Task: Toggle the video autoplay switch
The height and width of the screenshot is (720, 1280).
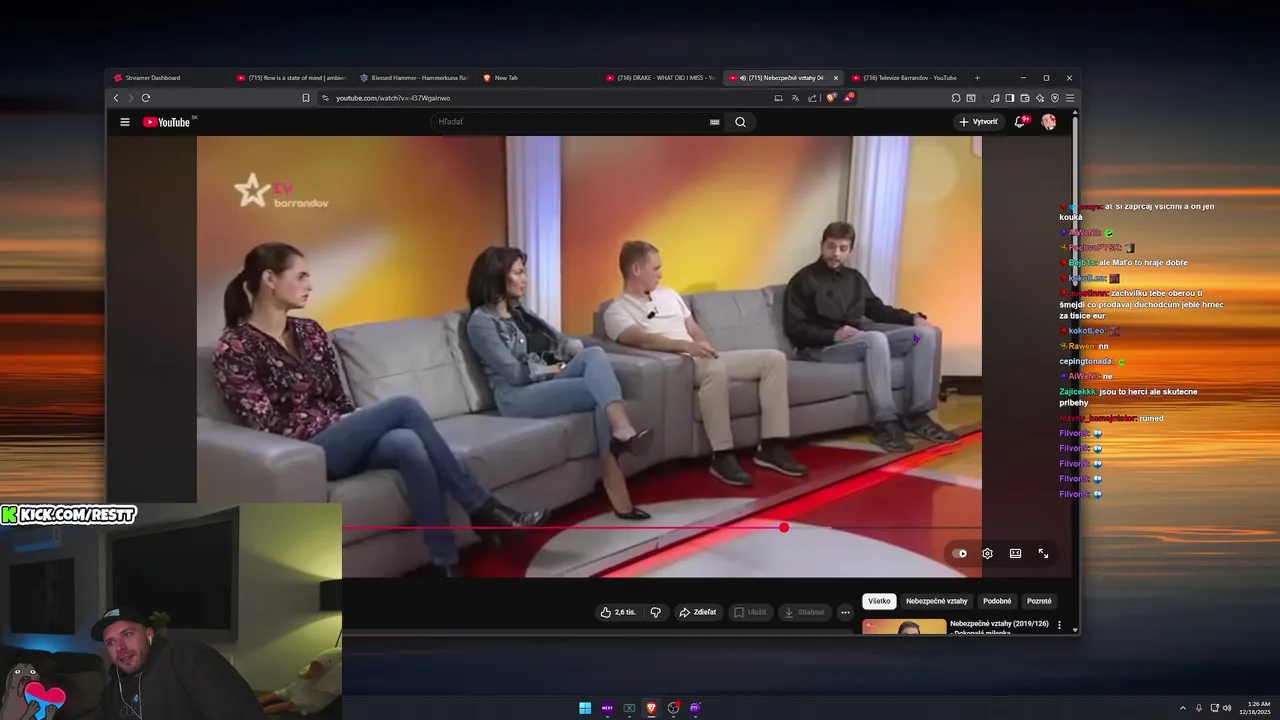Action: (x=960, y=553)
